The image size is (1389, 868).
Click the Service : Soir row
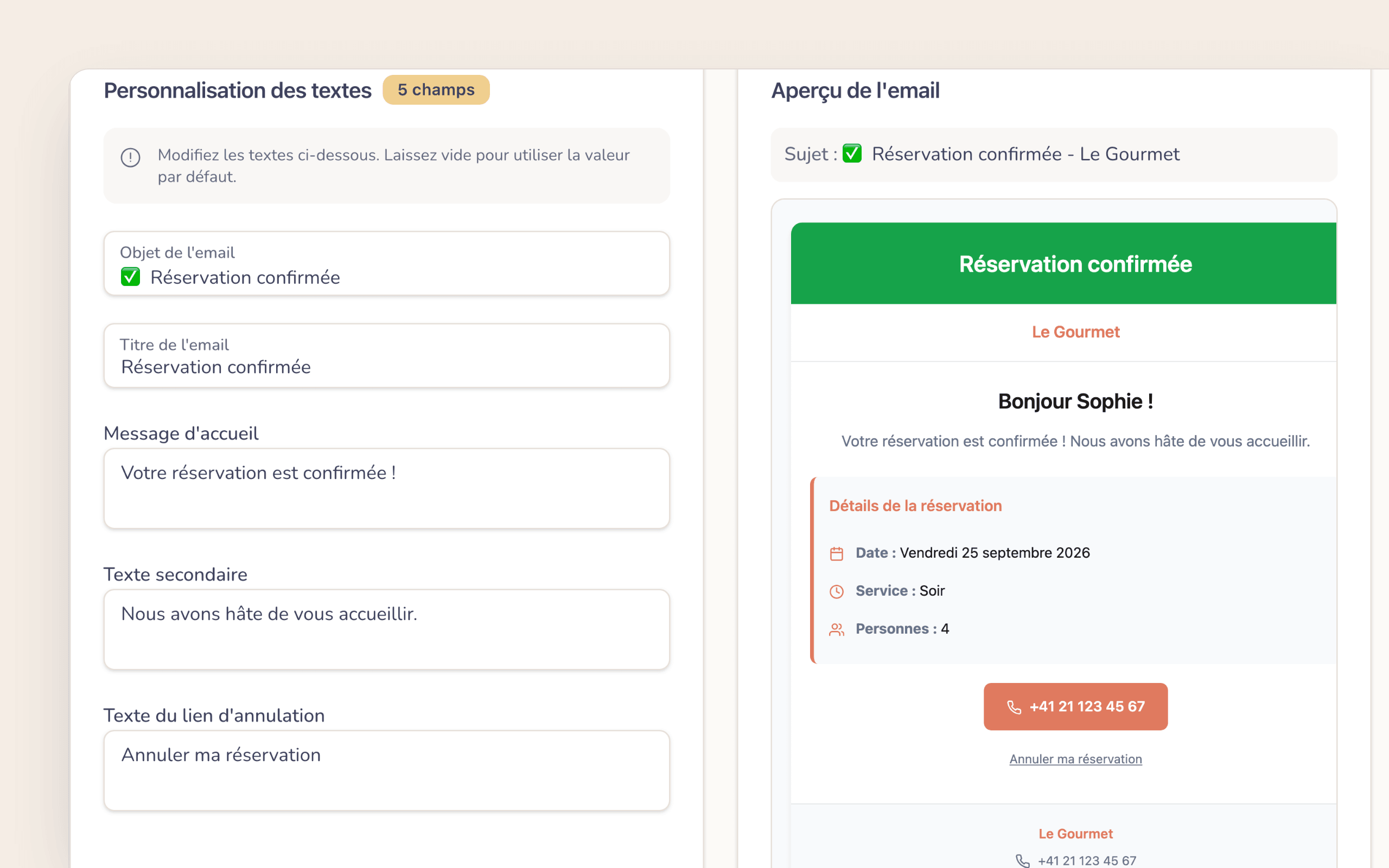(900, 591)
